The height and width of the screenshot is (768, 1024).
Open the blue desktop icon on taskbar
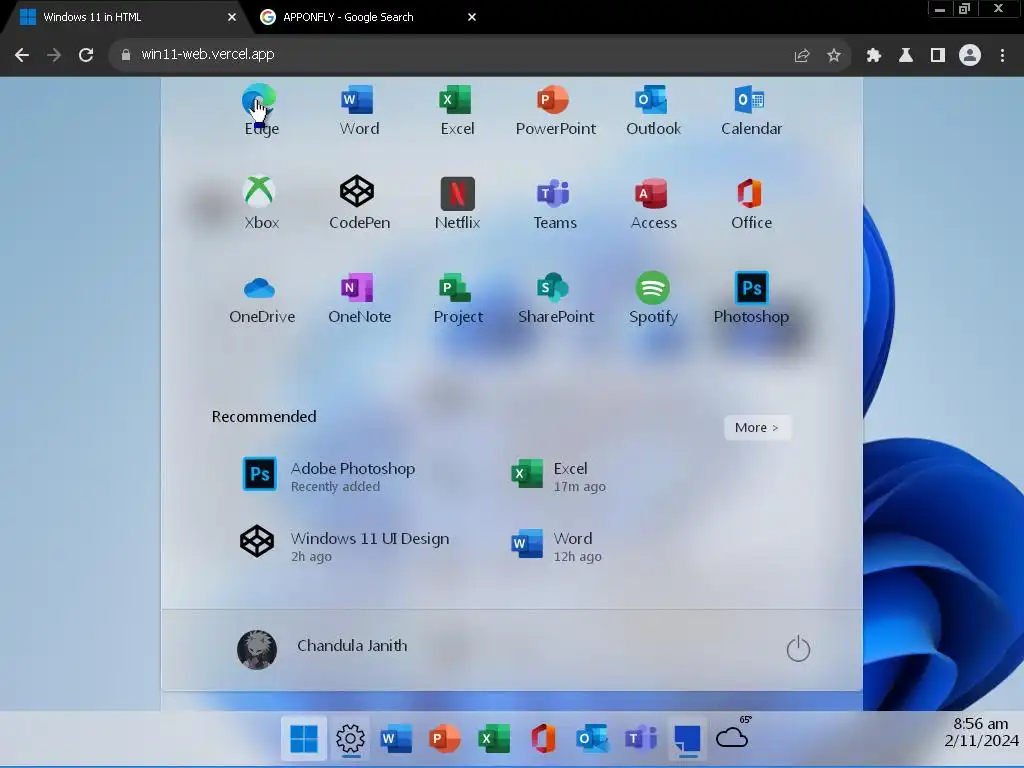688,739
